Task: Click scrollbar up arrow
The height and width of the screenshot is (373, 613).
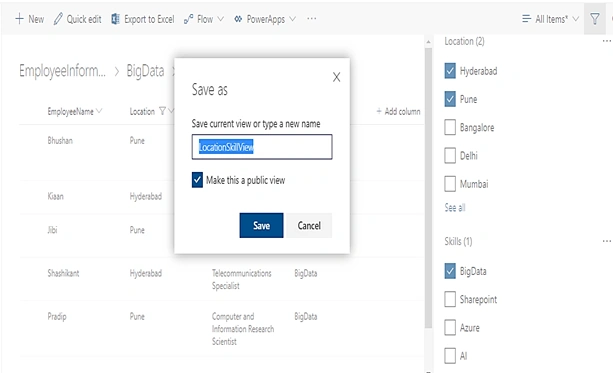Action: [x=428, y=41]
